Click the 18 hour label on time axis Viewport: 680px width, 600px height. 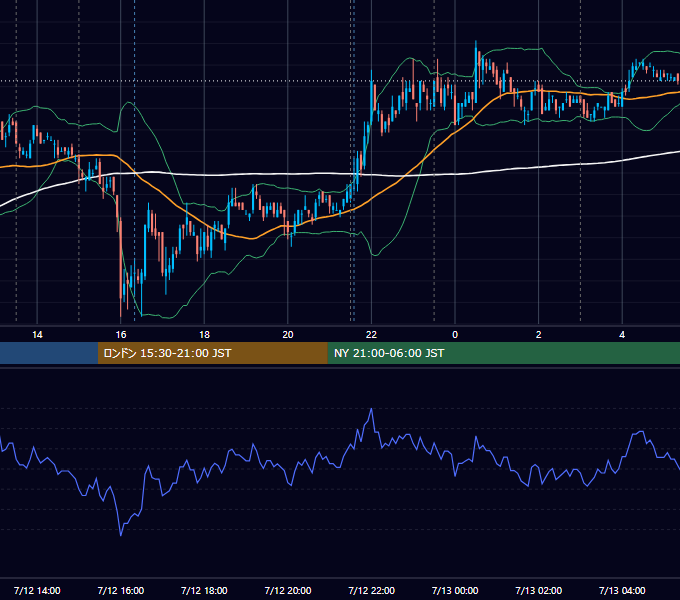tap(204, 335)
